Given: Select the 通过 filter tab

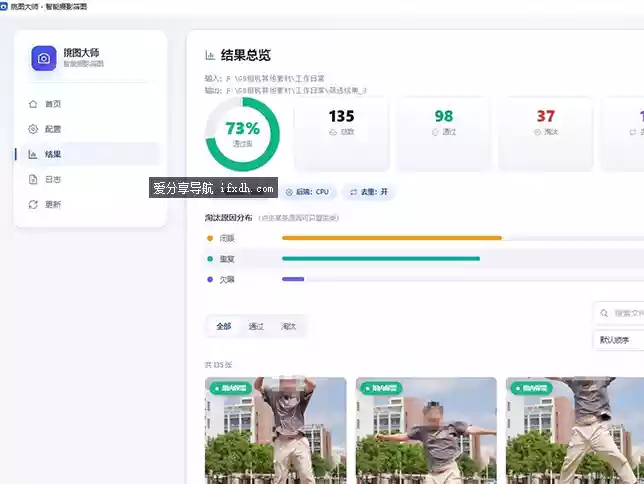Looking at the screenshot, I should (x=256, y=326).
